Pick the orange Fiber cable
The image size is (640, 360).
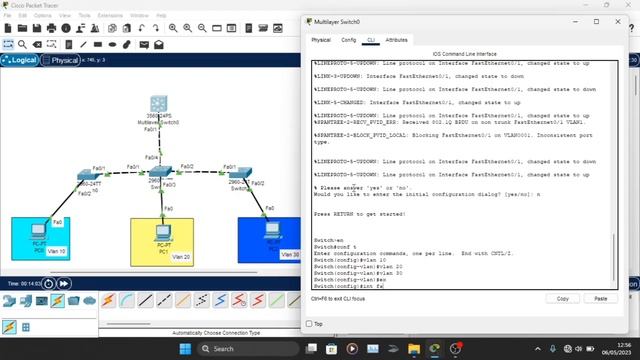point(183,300)
